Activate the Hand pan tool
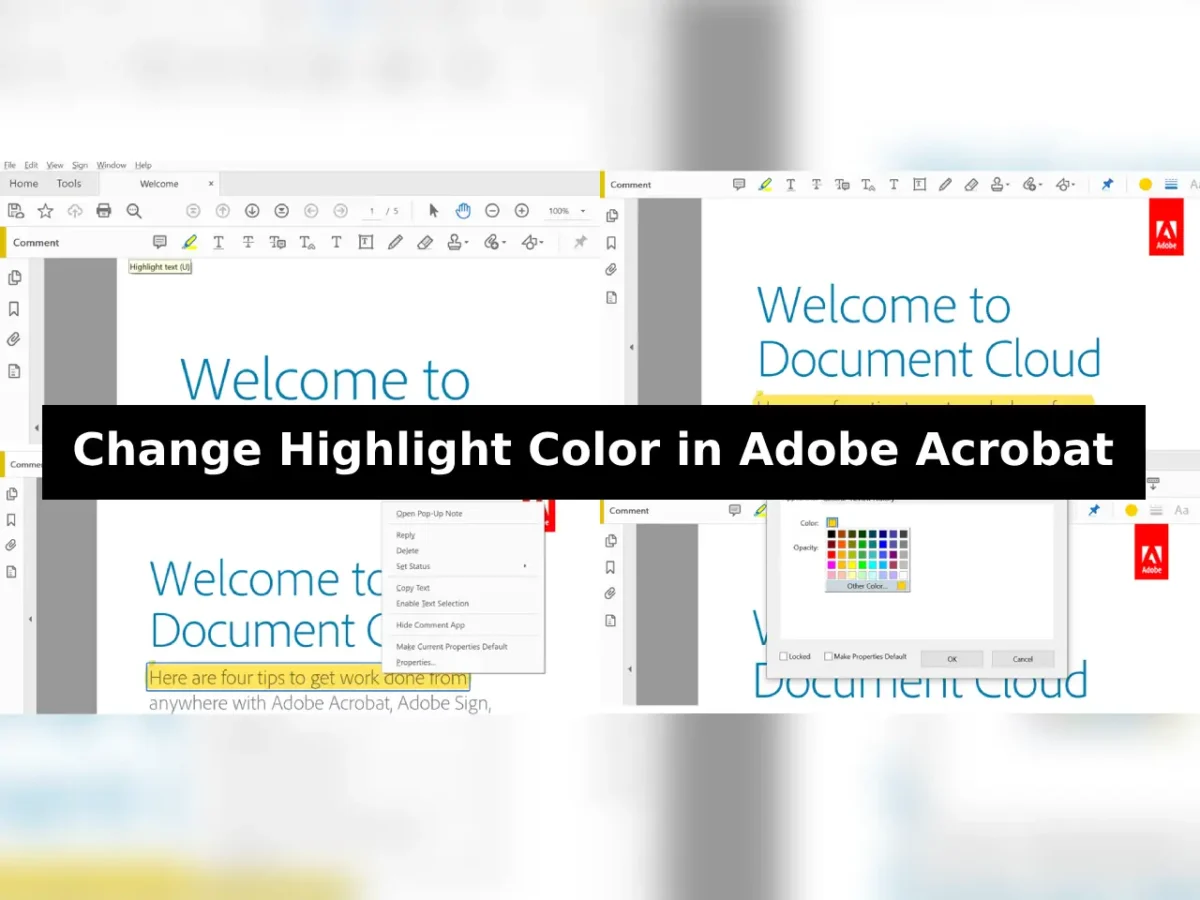The width and height of the screenshot is (1200, 900). (x=463, y=210)
